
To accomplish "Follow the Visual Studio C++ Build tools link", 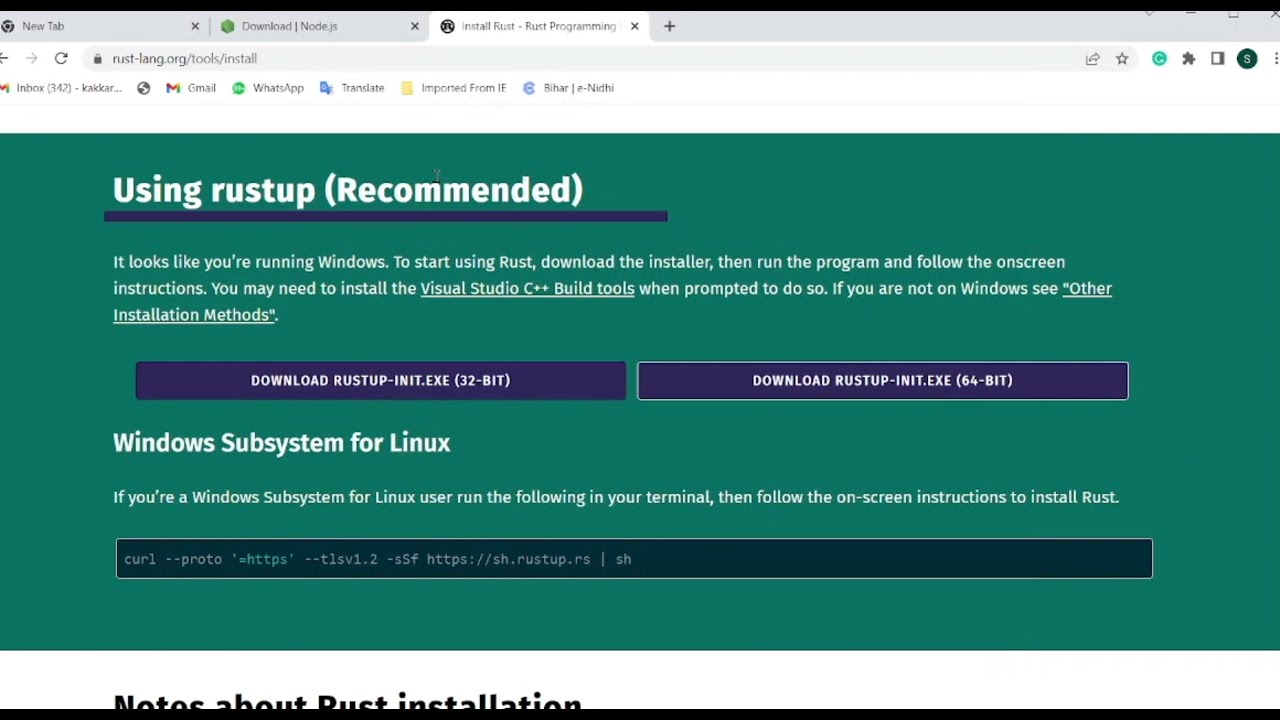I will (x=527, y=288).
